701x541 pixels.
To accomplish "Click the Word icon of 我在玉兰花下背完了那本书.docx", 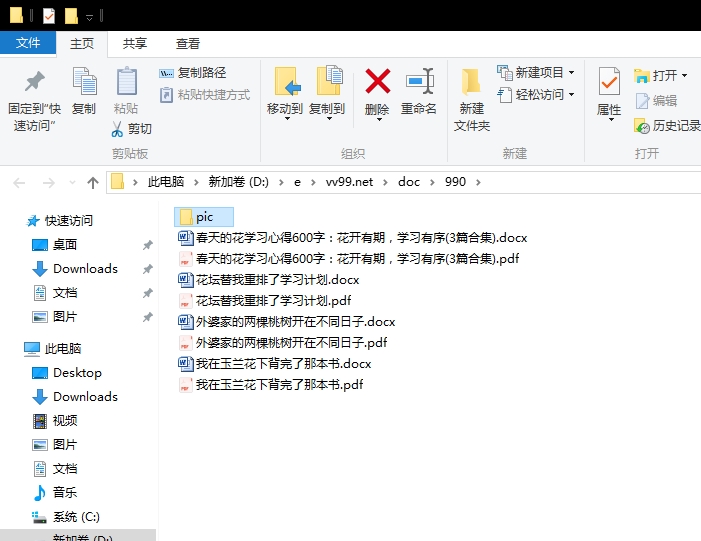I will coord(185,364).
